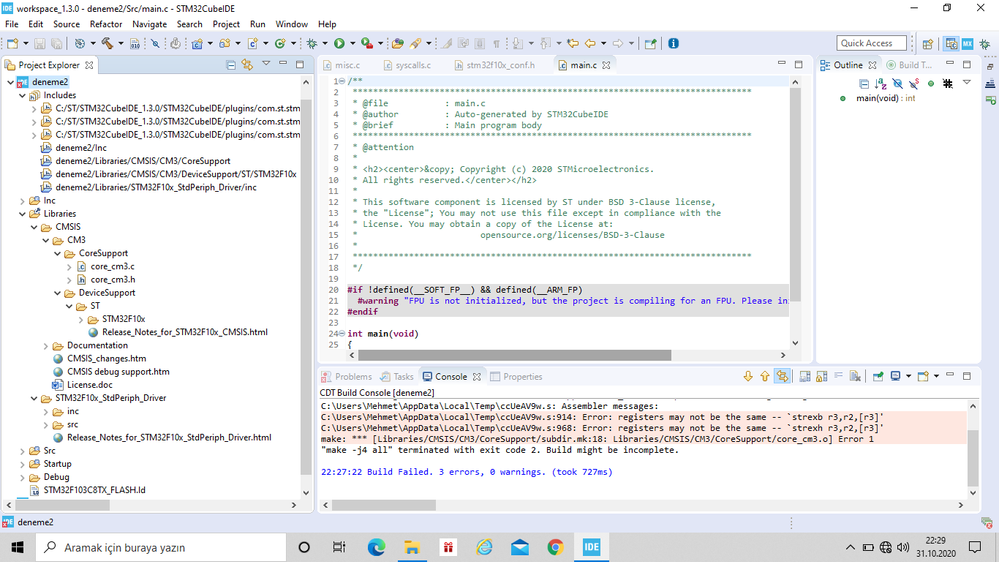Expand the STM32F10x folder
The height and width of the screenshot is (562, 999).
coord(81,319)
